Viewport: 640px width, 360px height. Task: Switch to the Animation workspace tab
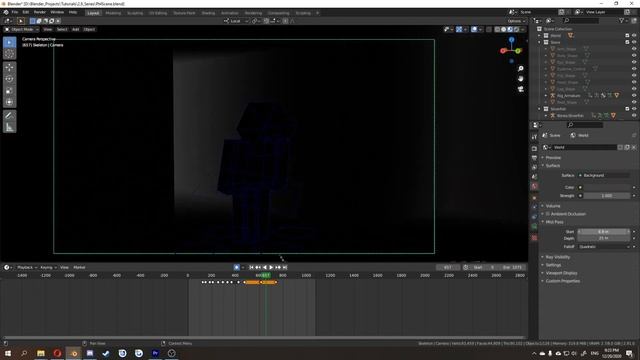pos(230,13)
